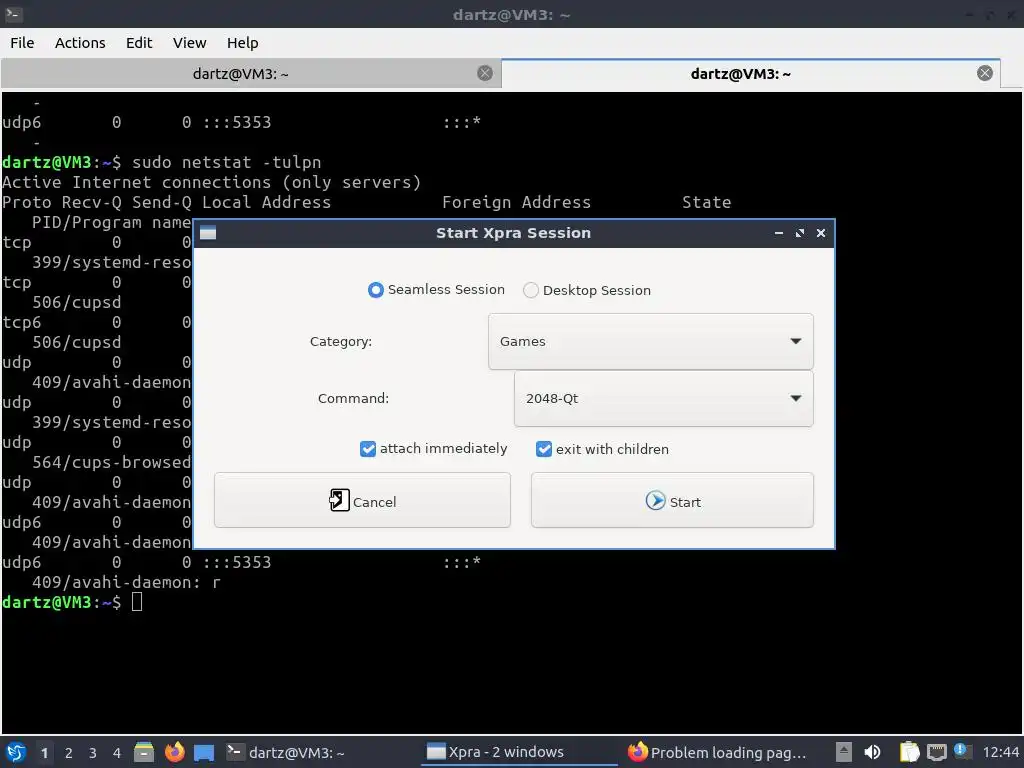The image size is (1024, 768).
Task: Close the first terminal tab
Action: click(485, 73)
